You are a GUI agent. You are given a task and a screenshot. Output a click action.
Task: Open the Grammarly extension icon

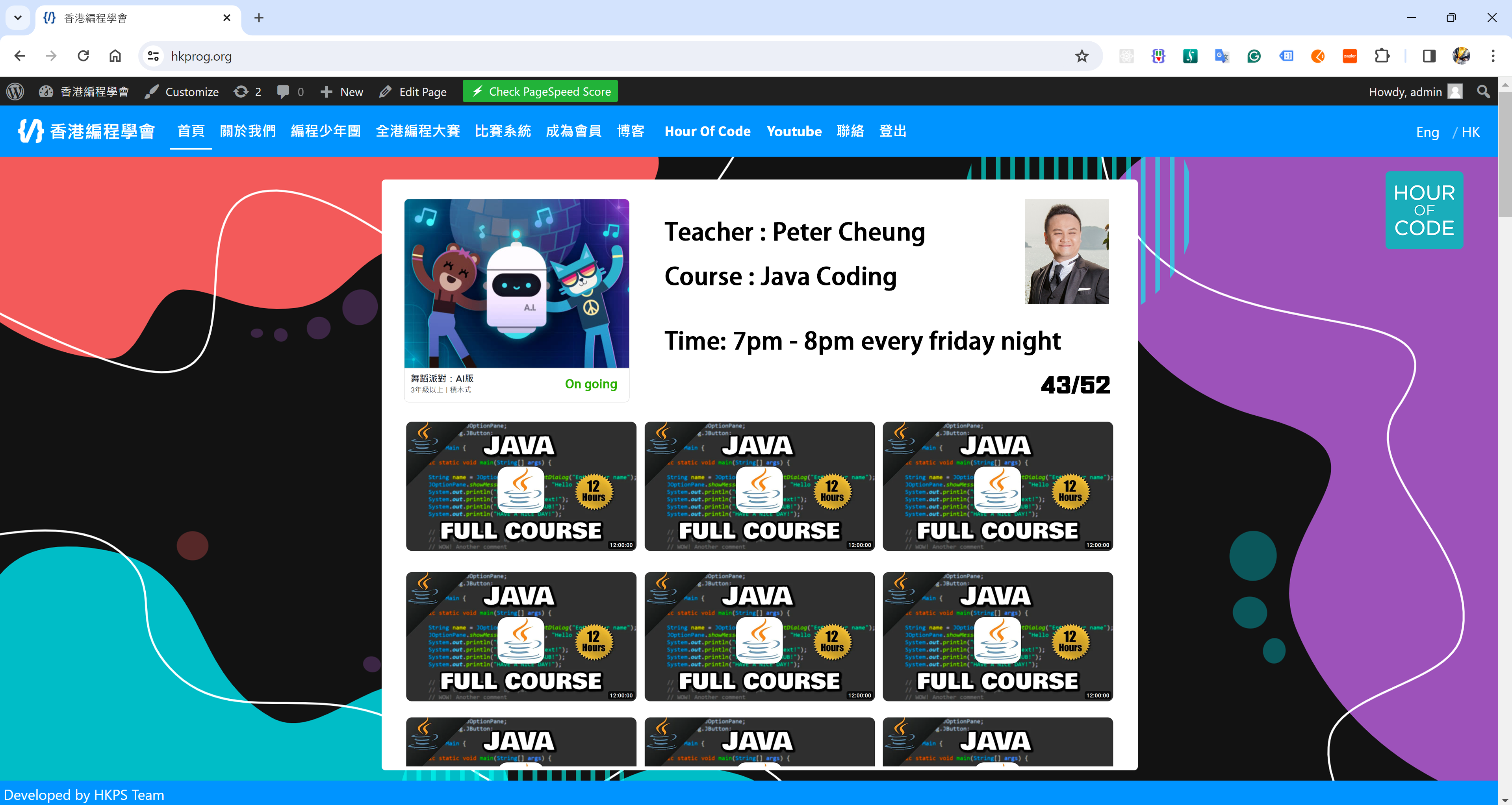(x=1254, y=56)
